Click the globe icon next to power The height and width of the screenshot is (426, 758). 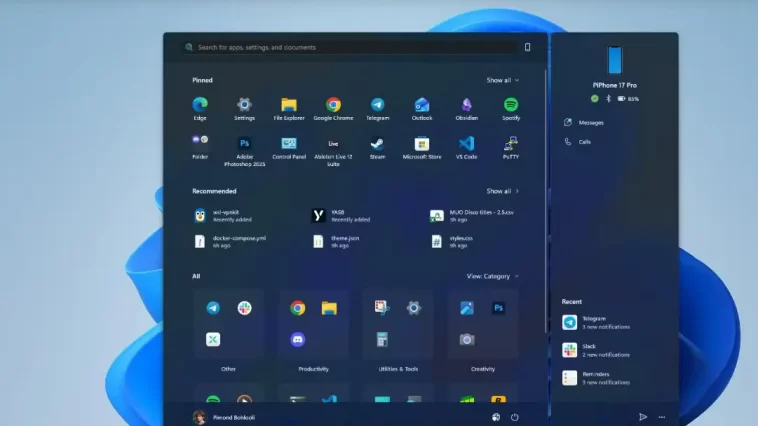pos(496,417)
